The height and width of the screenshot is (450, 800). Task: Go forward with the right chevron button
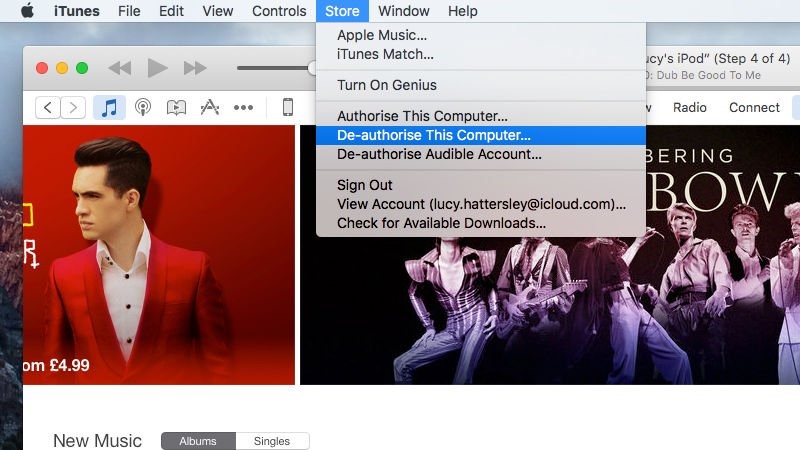(x=73, y=107)
